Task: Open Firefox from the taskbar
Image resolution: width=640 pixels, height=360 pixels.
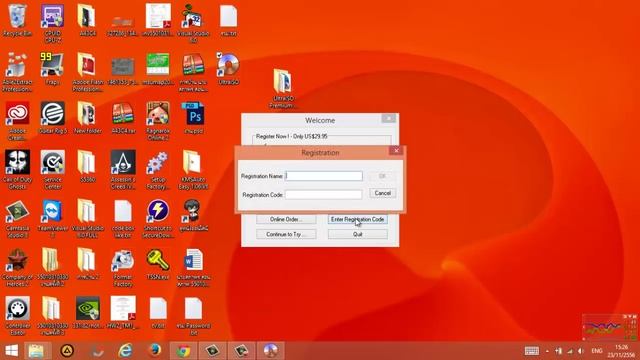Action: click(155, 351)
